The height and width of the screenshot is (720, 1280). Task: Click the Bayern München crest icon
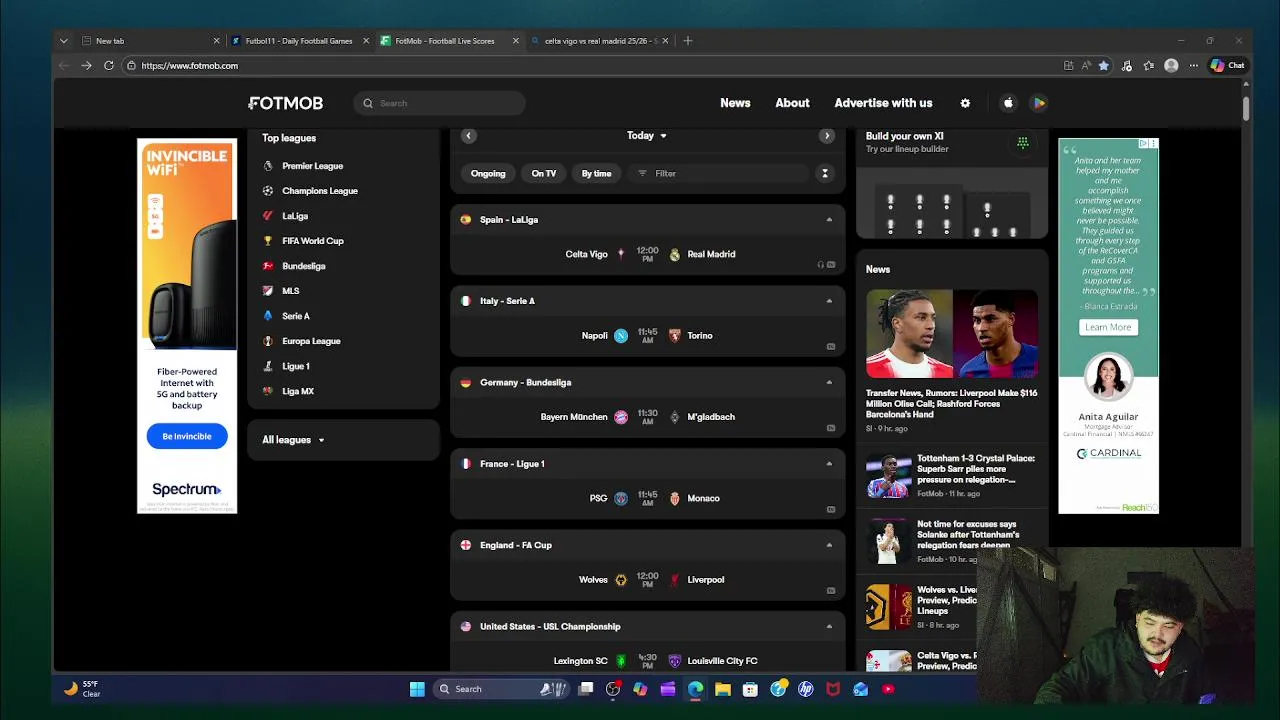621,417
